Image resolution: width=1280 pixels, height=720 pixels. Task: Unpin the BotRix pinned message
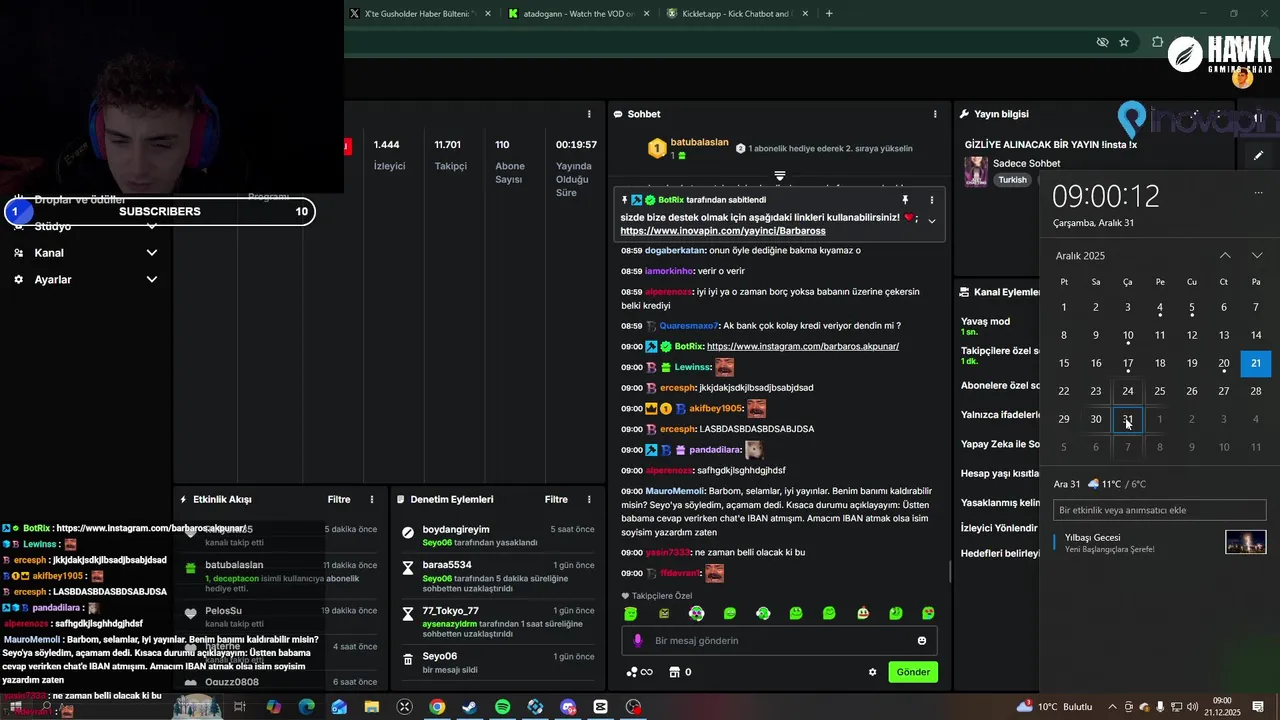click(x=905, y=200)
